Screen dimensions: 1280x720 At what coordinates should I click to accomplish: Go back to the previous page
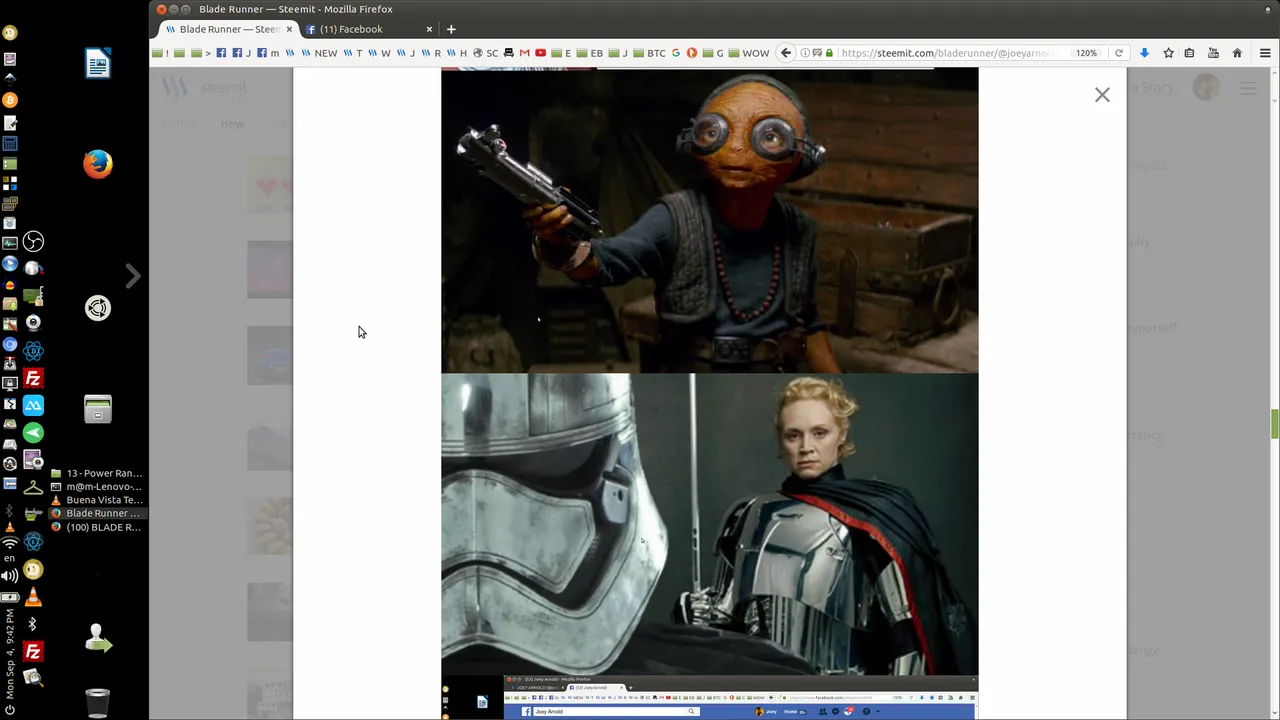(x=786, y=53)
